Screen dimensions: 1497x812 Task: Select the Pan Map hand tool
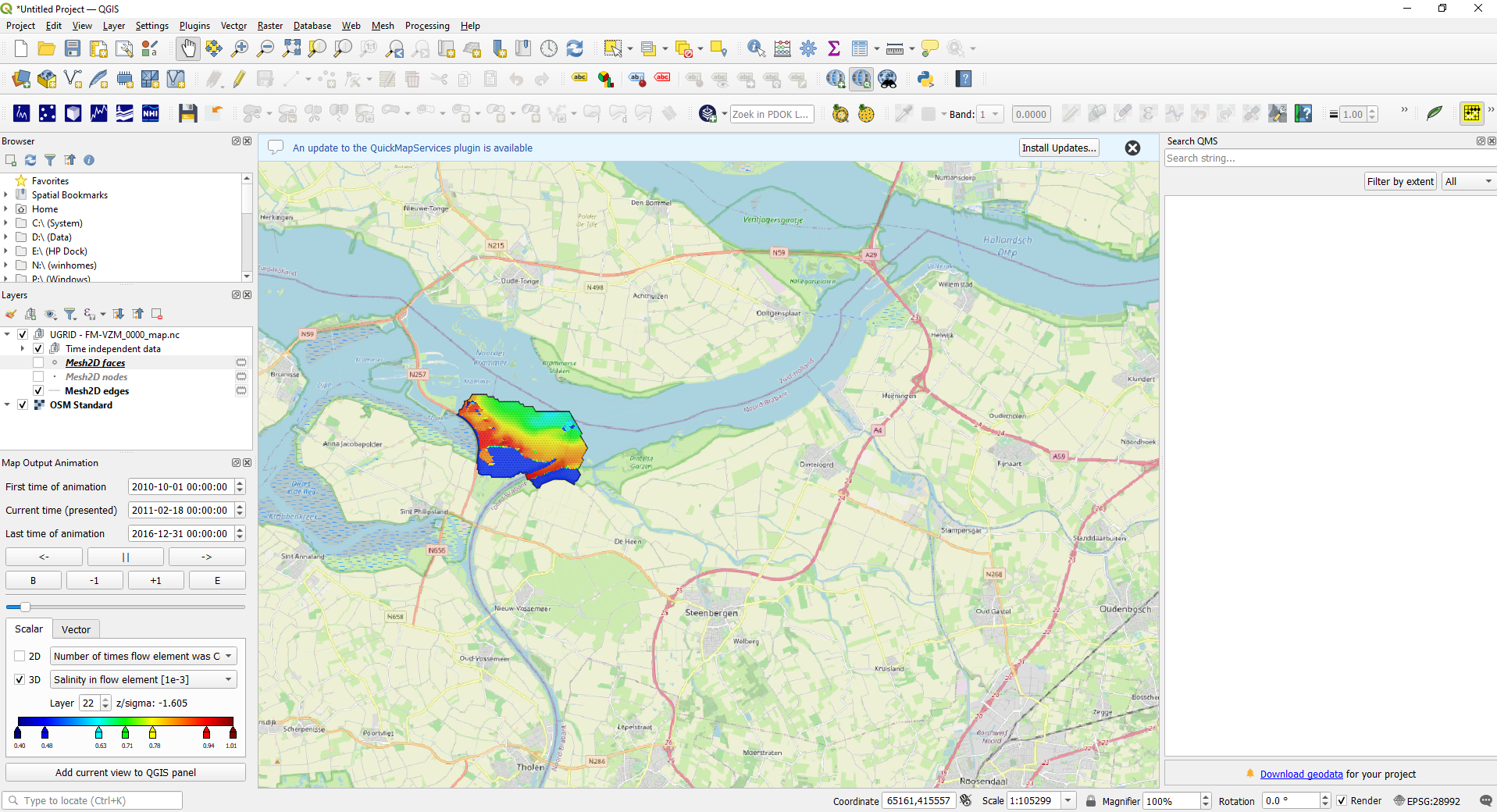tap(188, 48)
